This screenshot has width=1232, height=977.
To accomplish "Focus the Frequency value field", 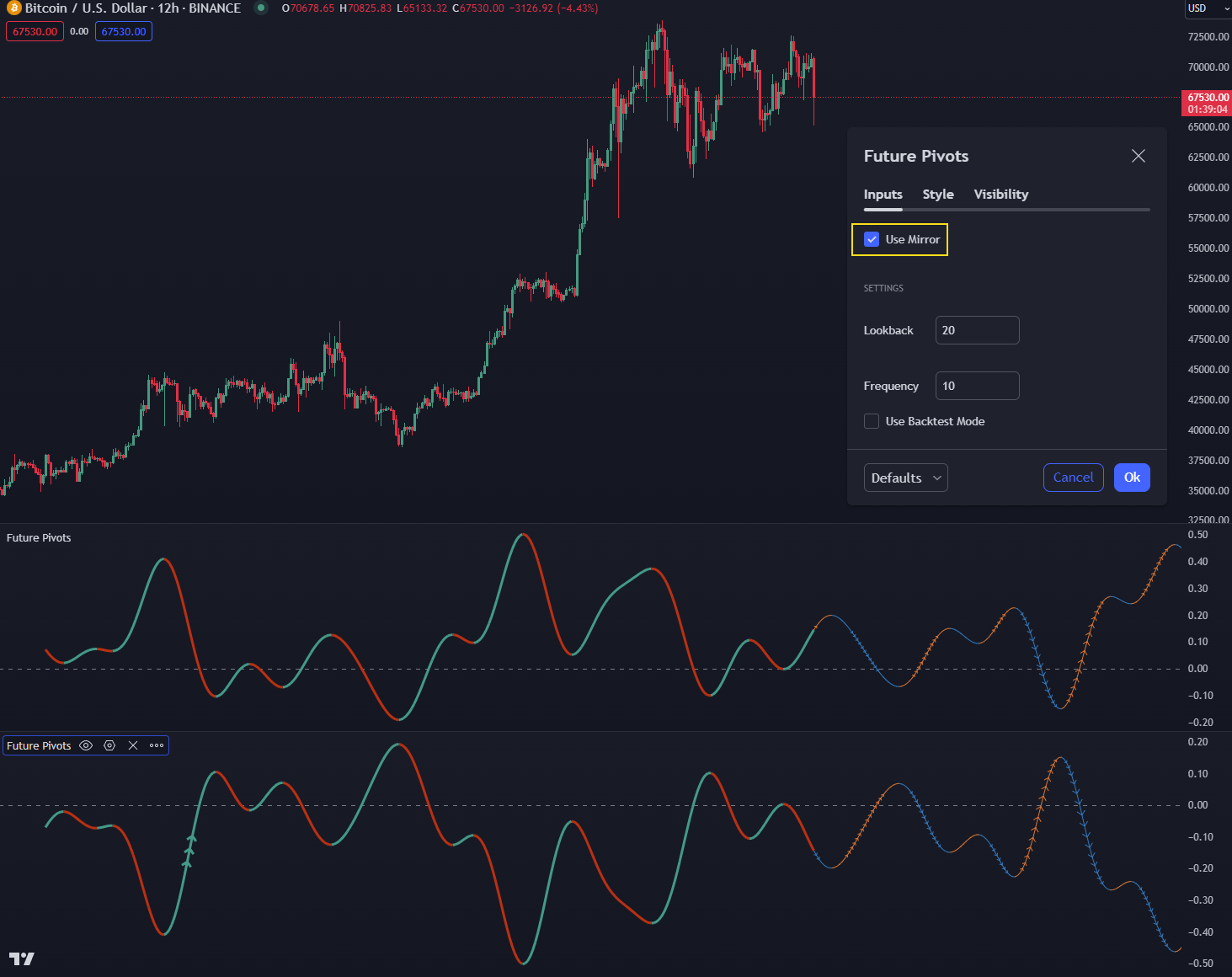I will tap(977, 386).
